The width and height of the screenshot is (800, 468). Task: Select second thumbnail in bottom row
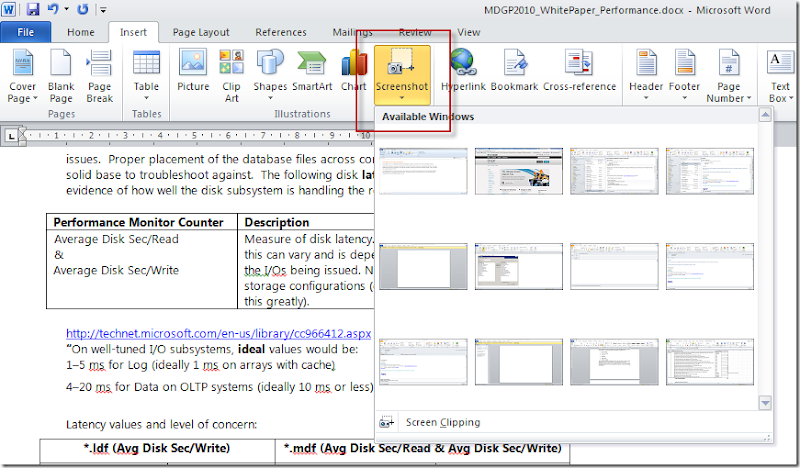pos(518,362)
